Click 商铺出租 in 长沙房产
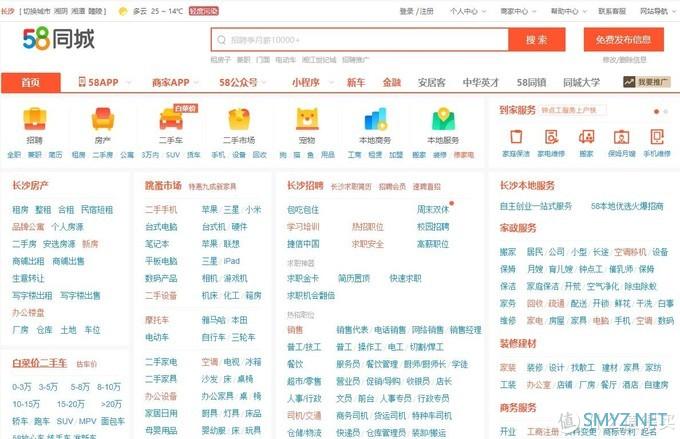 point(28,261)
